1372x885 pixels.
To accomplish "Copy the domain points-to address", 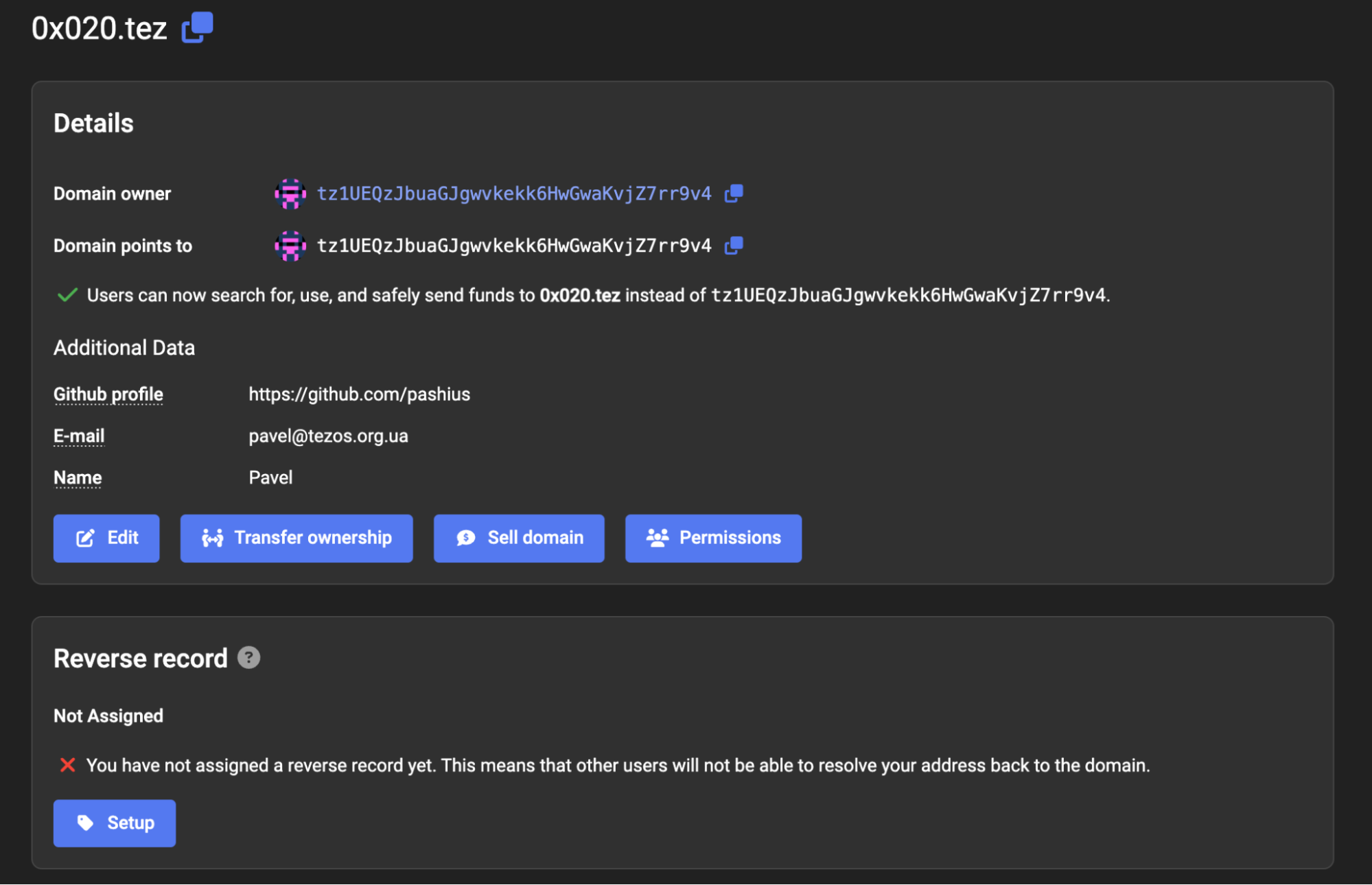I will tap(734, 246).
